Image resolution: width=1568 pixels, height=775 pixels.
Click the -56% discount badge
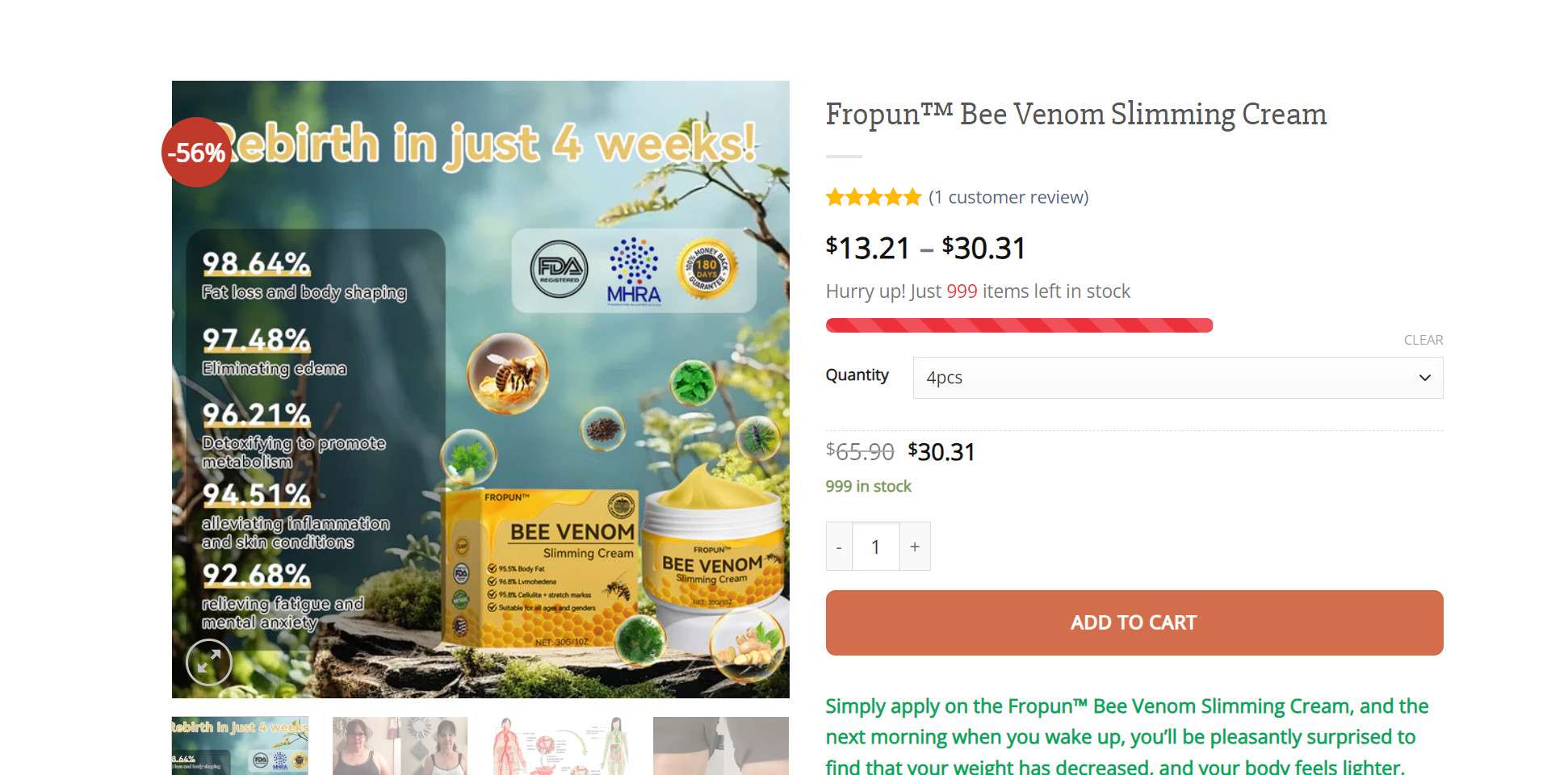(x=196, y=152)
